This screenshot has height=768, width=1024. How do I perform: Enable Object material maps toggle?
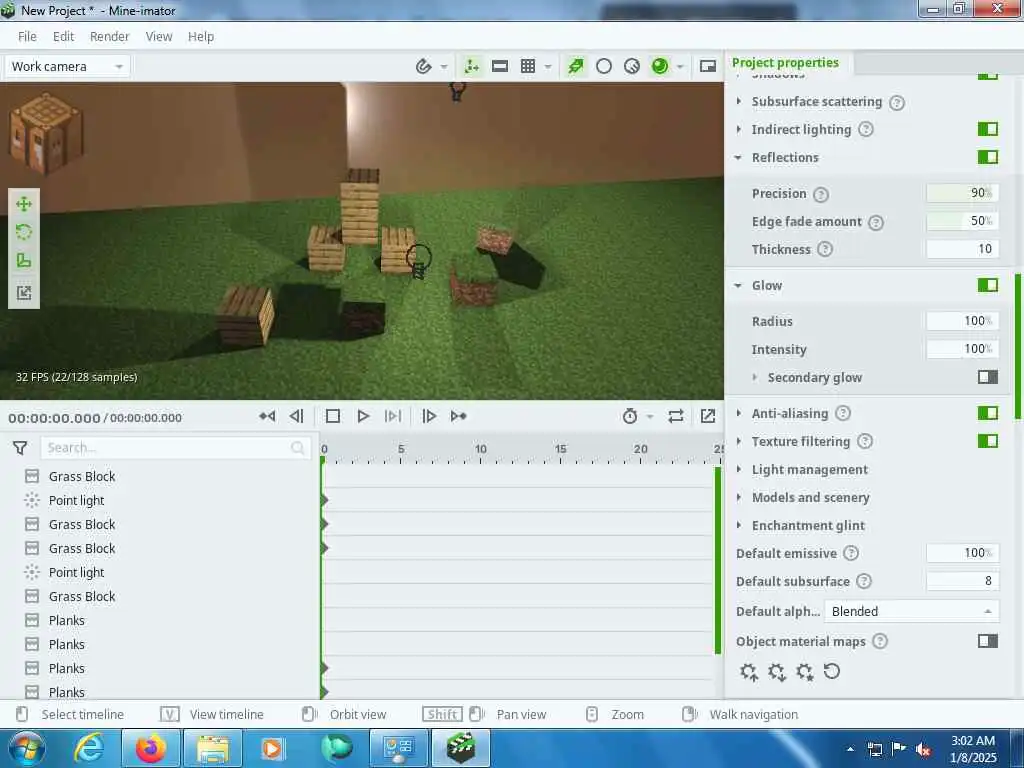[987, 641]
